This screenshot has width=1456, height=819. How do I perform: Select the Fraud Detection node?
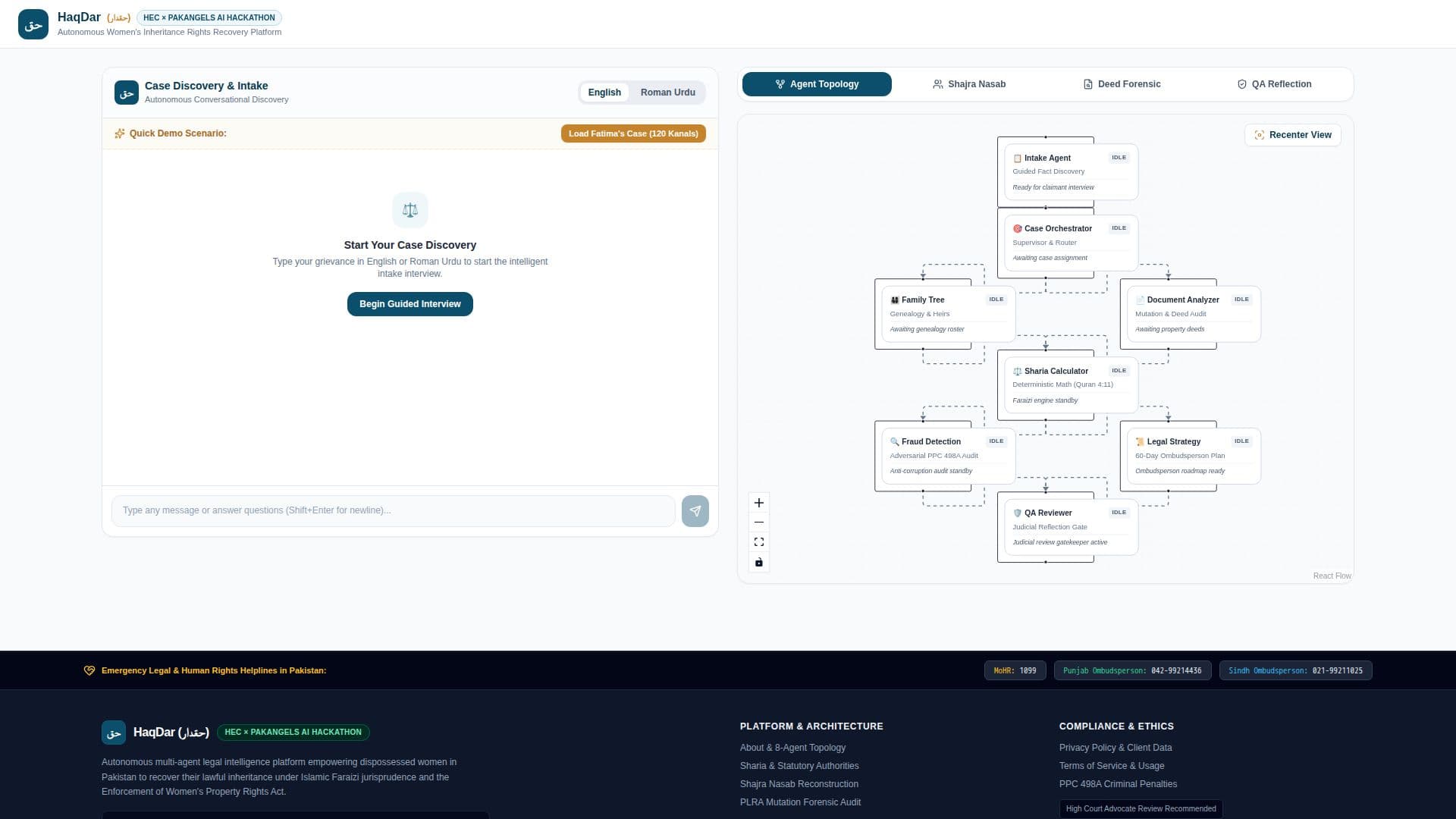948,456
